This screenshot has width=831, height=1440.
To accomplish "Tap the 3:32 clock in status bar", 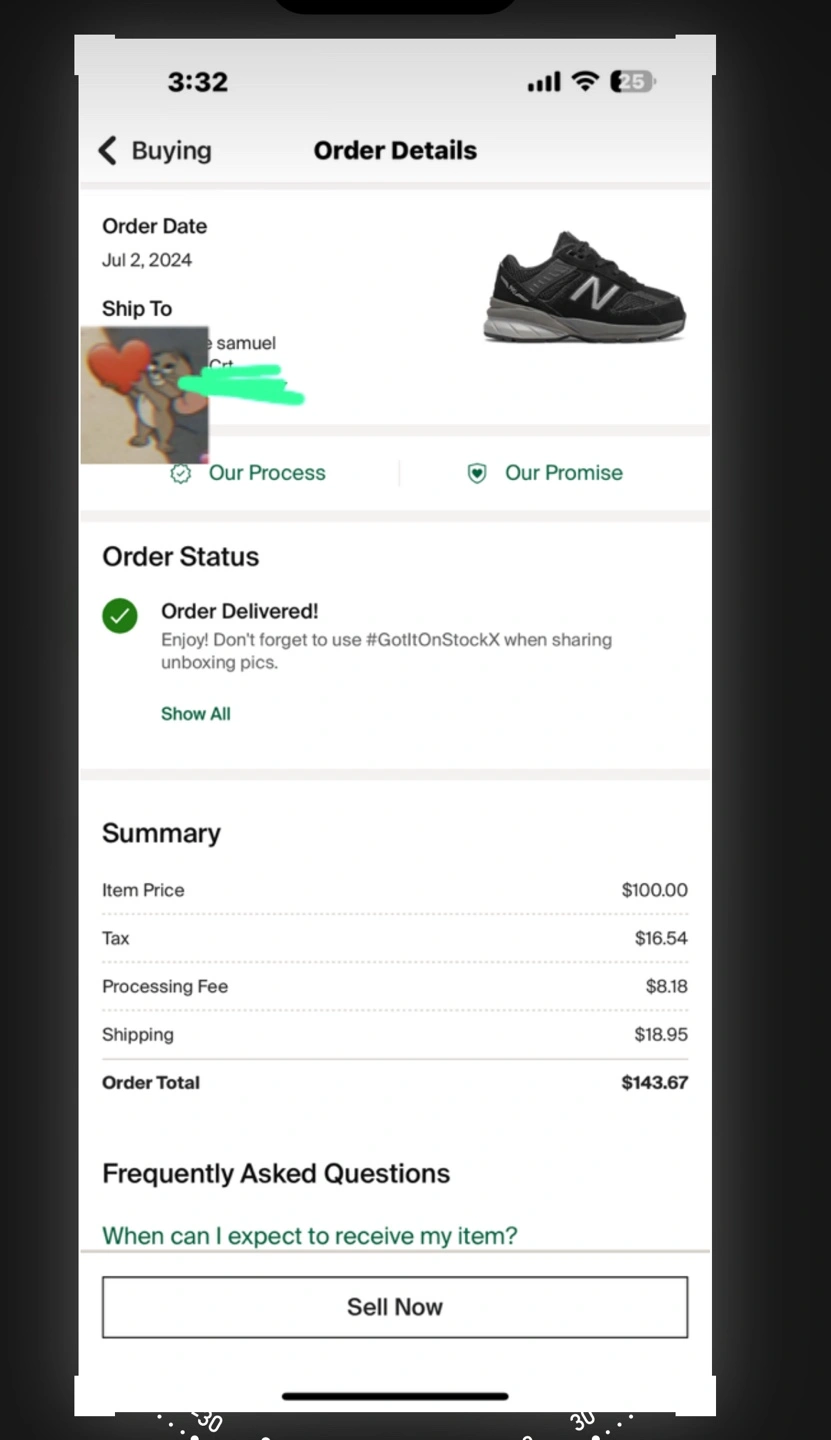I will point(198,82).
